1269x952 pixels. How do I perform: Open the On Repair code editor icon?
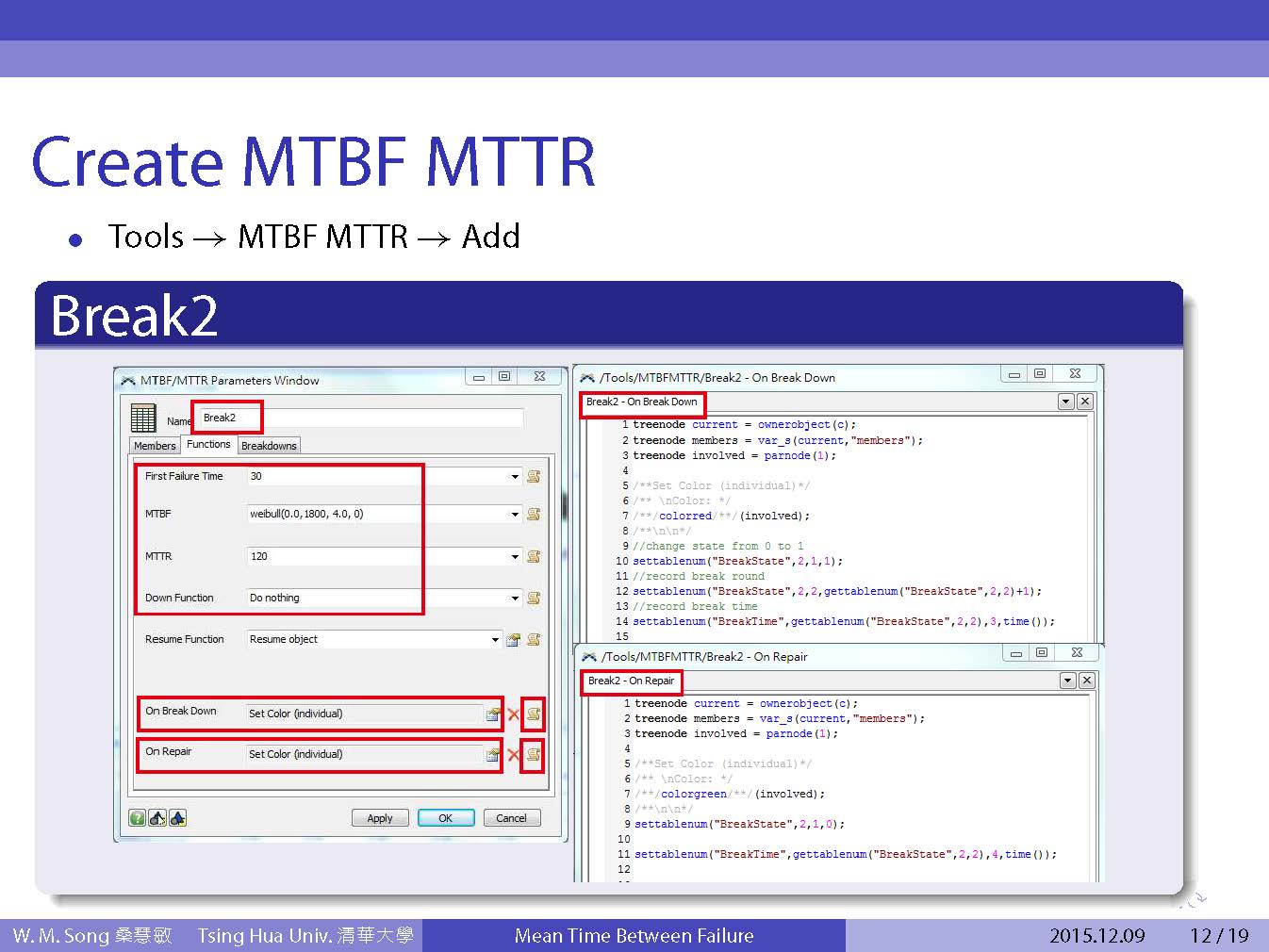click(x=534, y=754)
